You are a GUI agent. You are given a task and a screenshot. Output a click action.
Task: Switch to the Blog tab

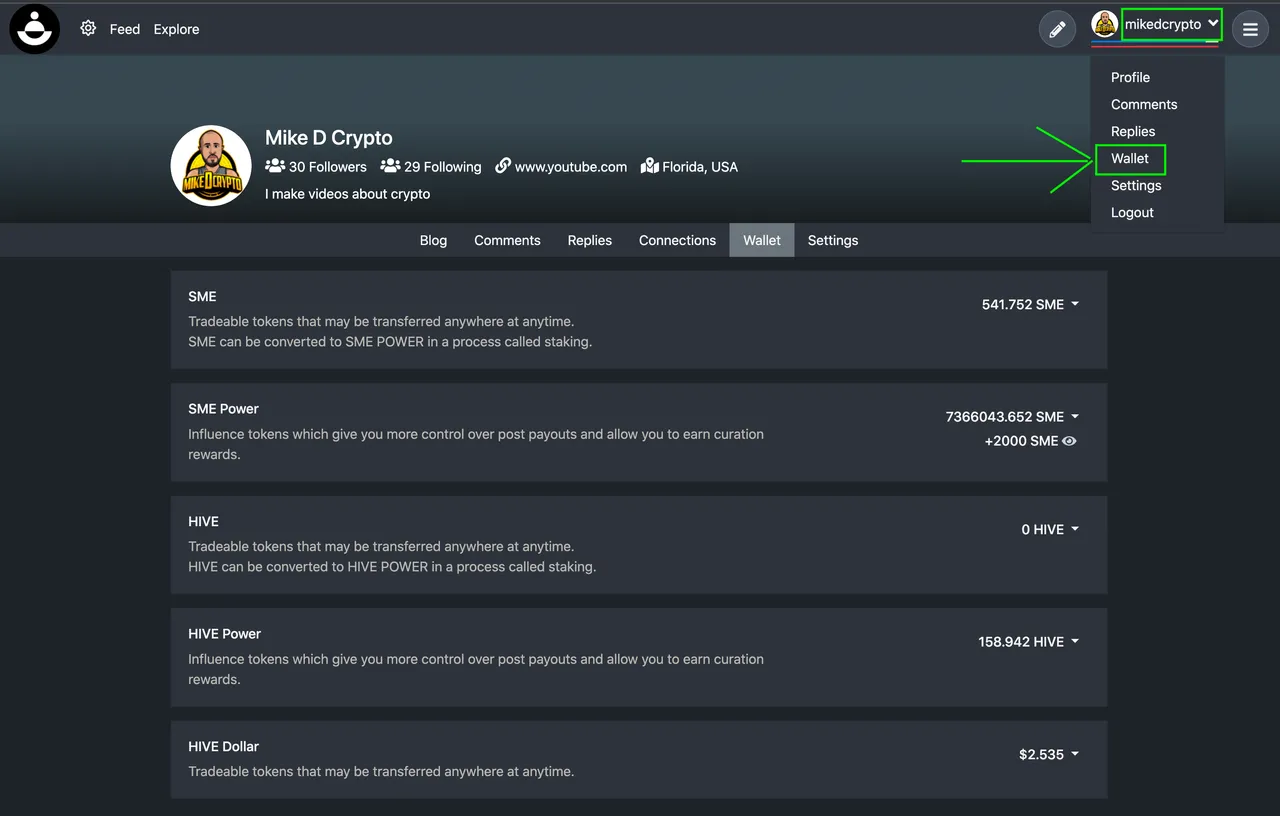click(433, 240)
